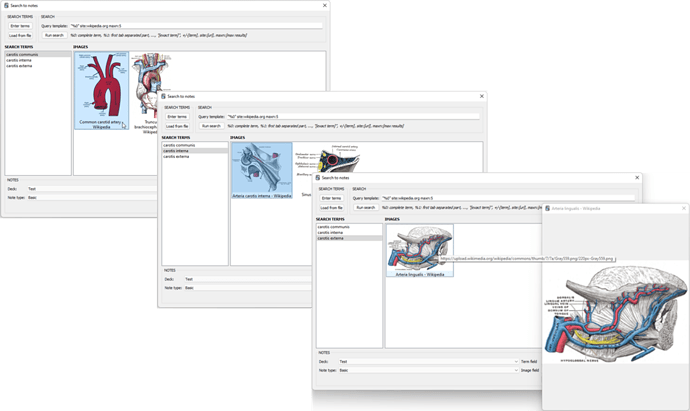Click Enter terms in middle window

177,116
